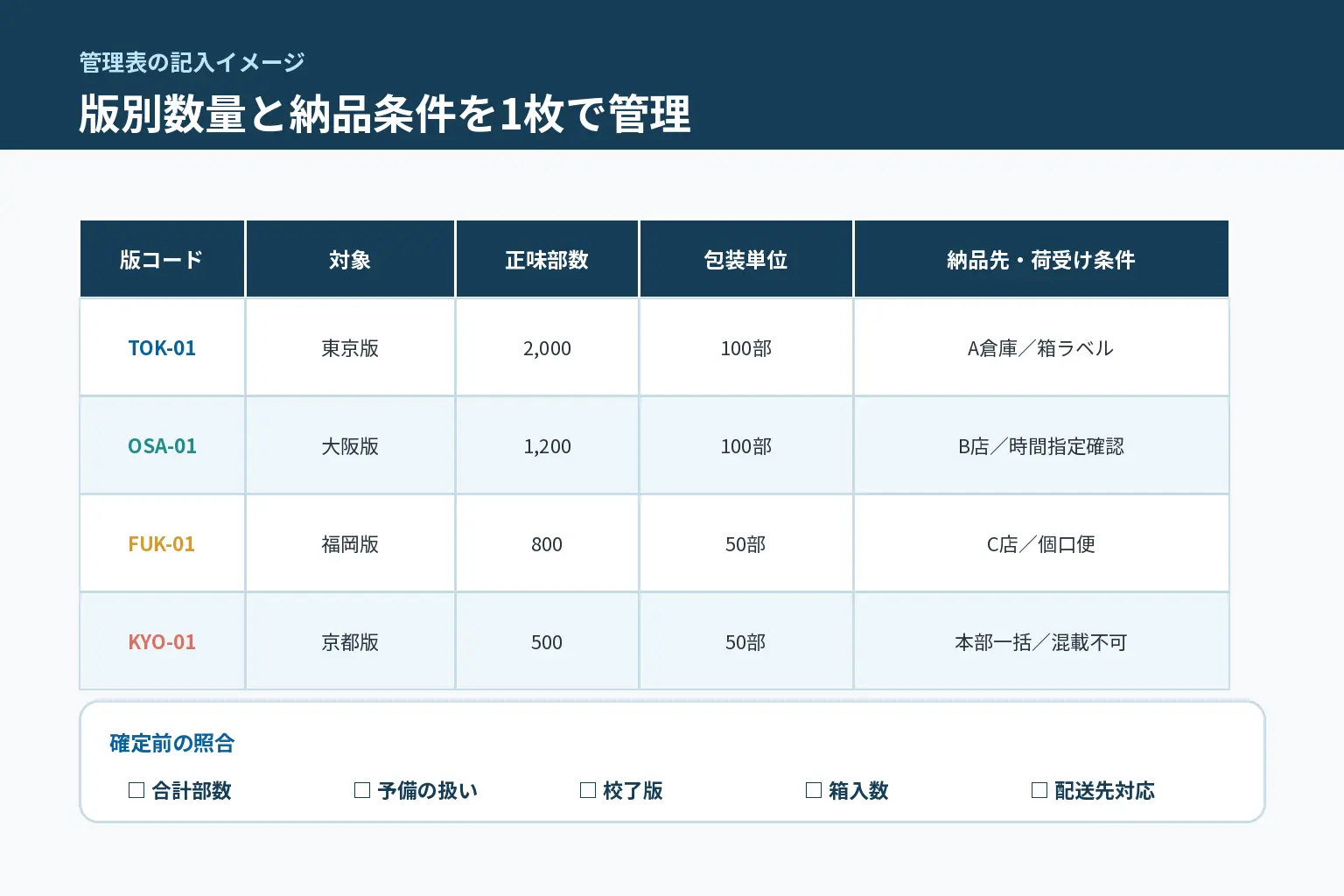Click the 100部 cell in TOK-01 row

coord(745,348)
